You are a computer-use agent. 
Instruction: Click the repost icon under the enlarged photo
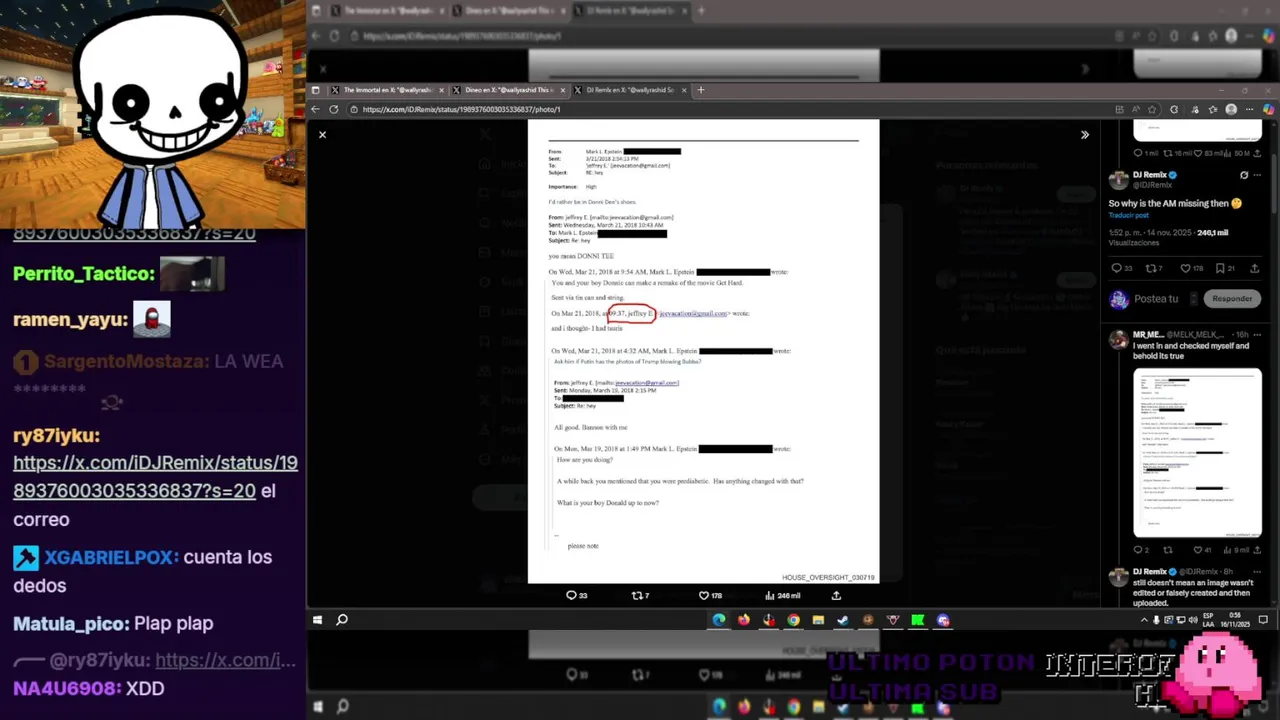[636, 595]
